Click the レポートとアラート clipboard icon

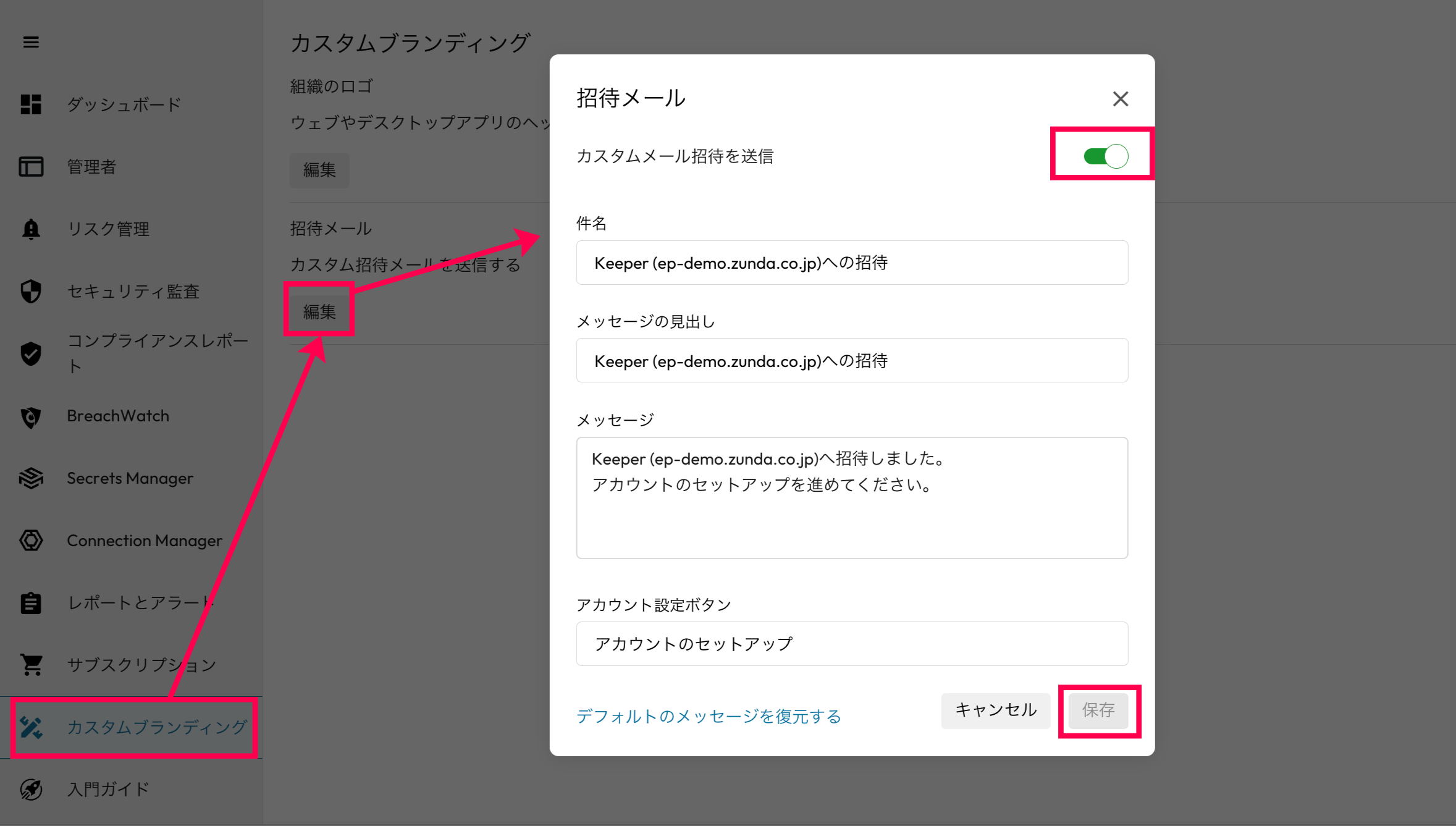point(31,603)
